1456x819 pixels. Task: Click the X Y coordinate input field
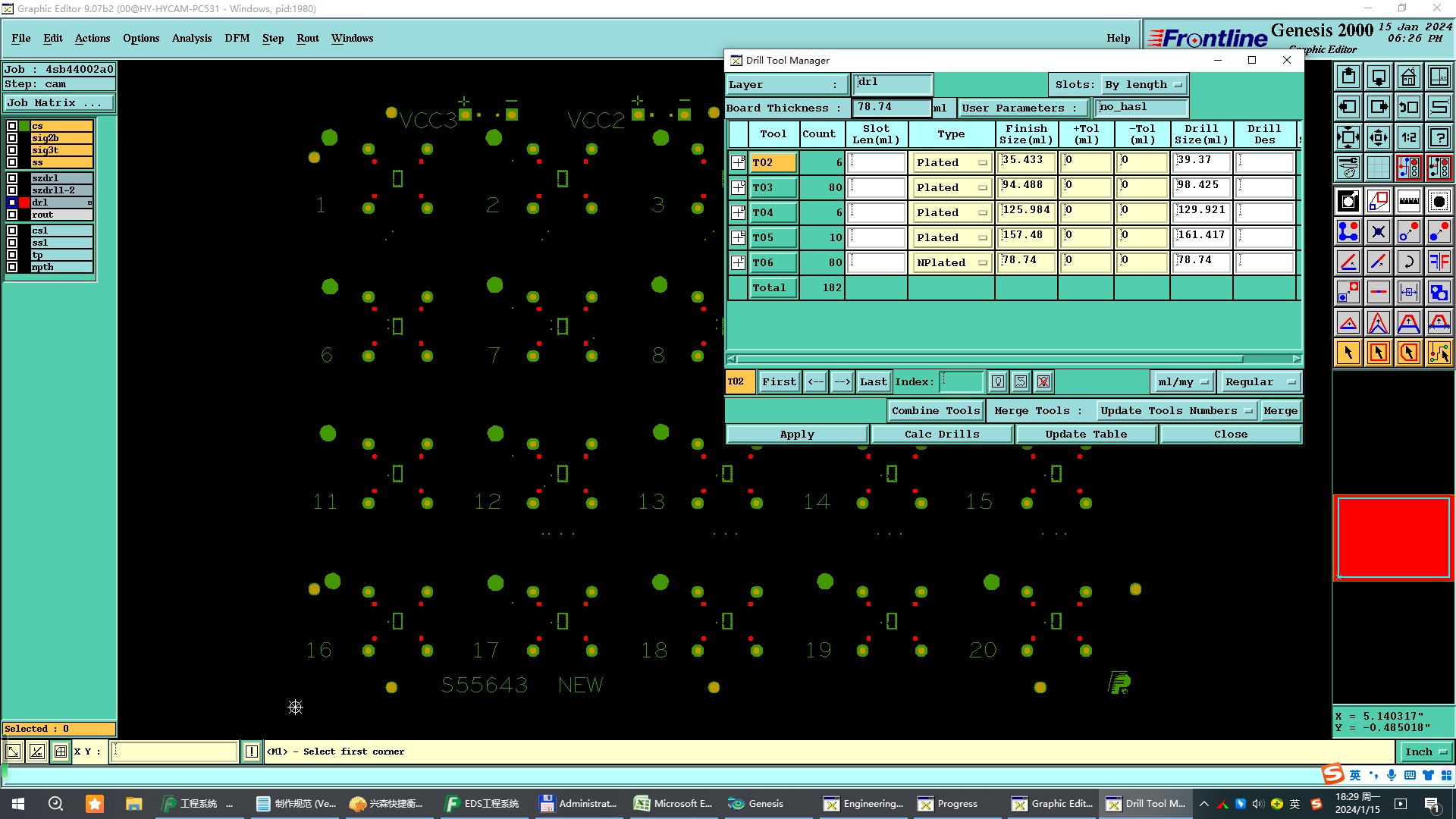[x=174, y=752]
